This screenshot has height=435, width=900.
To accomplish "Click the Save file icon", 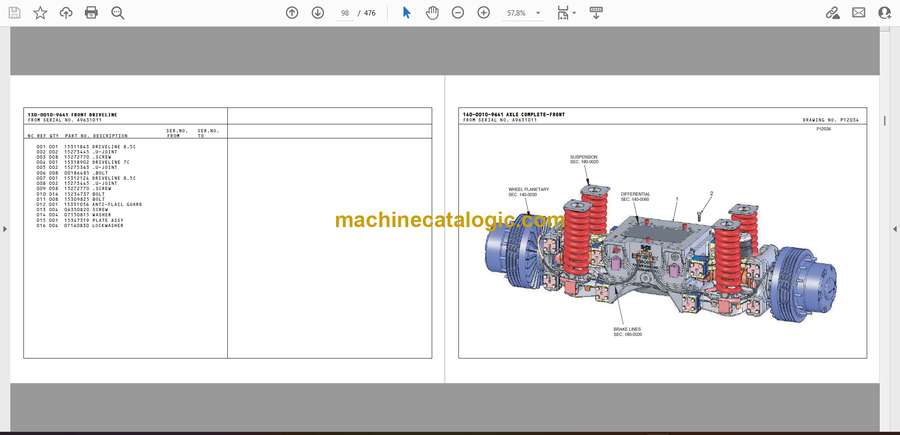I will coord(14,13).
